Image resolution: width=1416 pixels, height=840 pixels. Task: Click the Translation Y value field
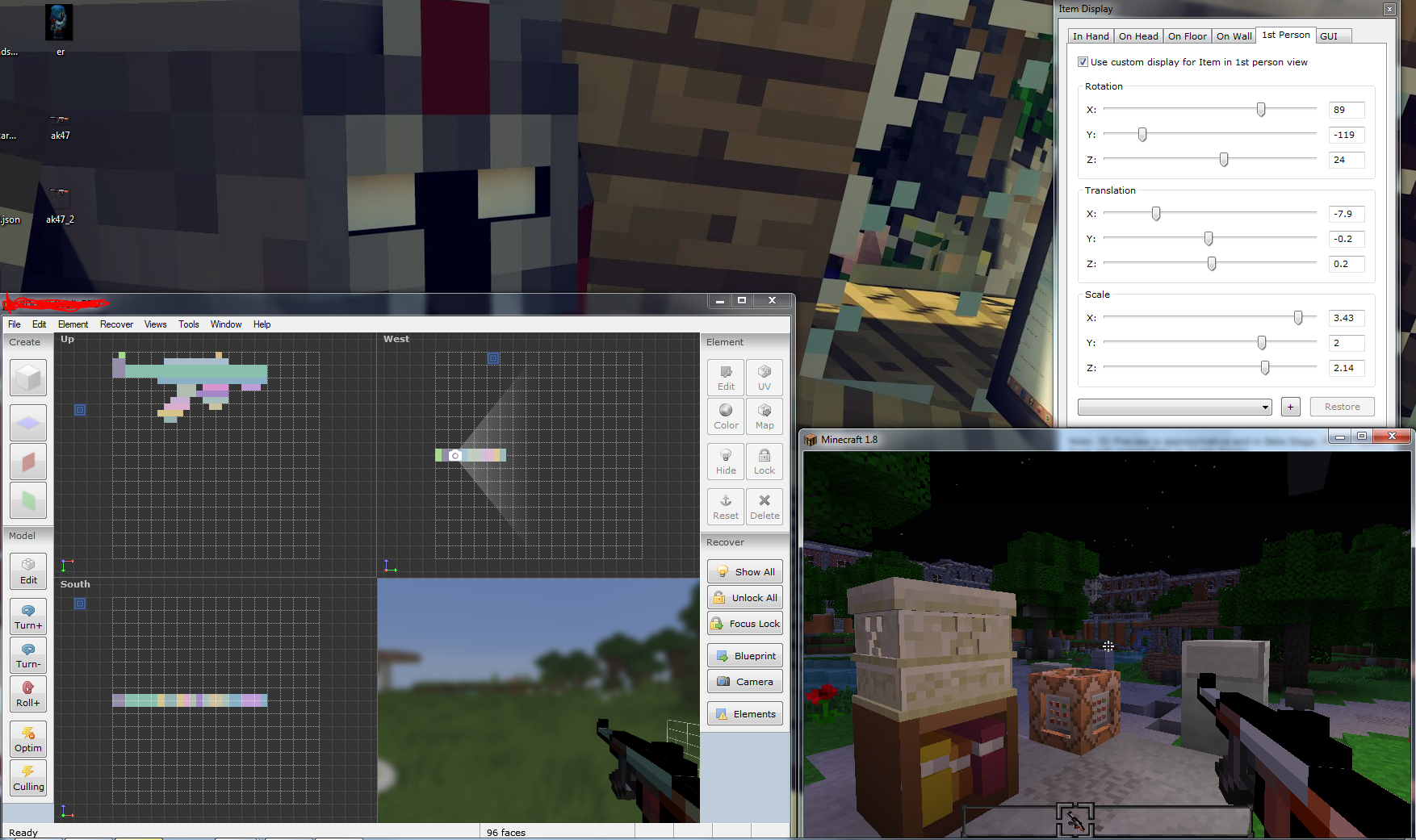pos(1346,239)
